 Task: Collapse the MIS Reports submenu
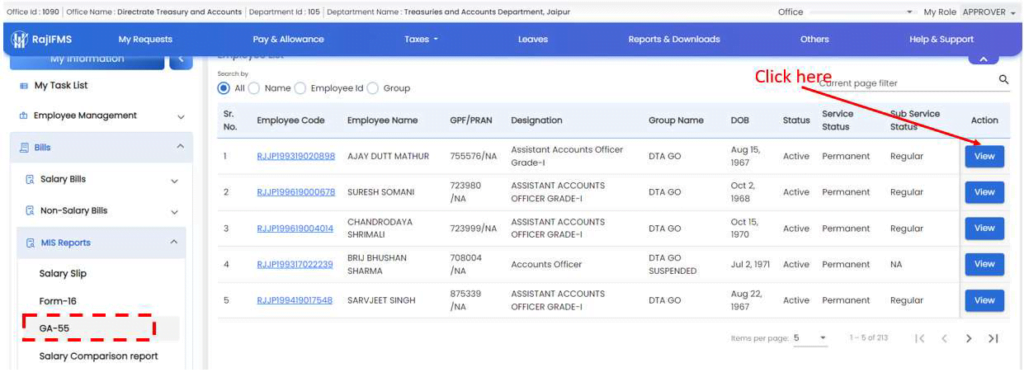pos(174,242)
